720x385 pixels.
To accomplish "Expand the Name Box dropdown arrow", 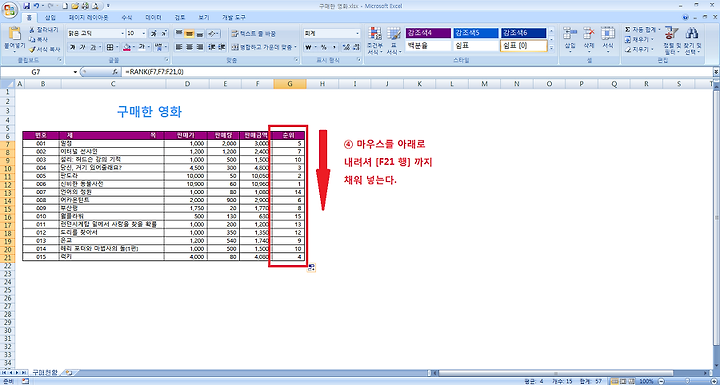I will point(75,72).
